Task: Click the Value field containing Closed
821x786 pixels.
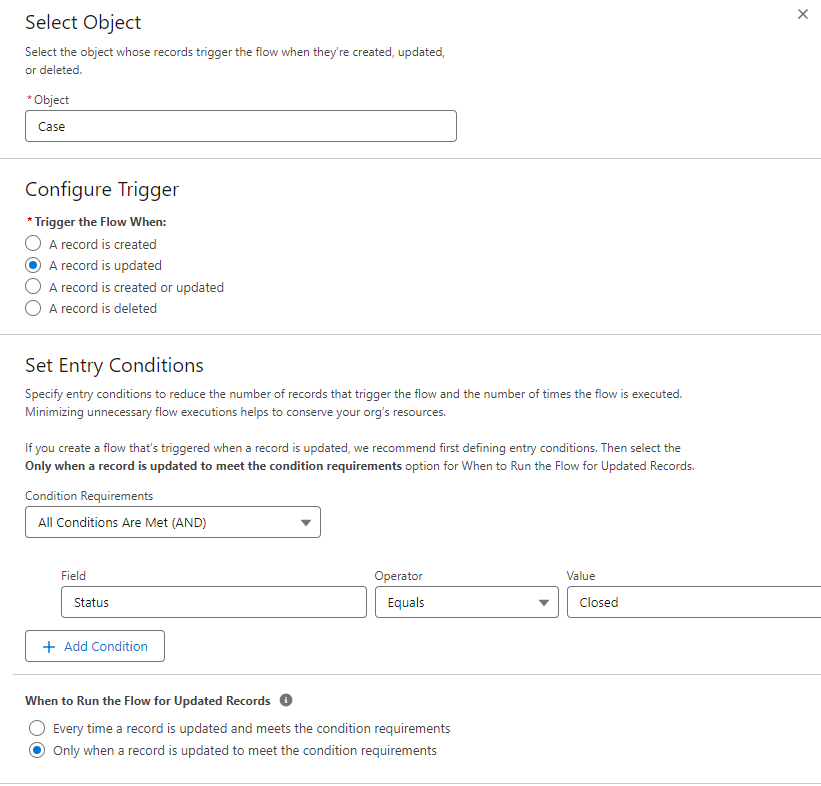Action: coord(690,603)
